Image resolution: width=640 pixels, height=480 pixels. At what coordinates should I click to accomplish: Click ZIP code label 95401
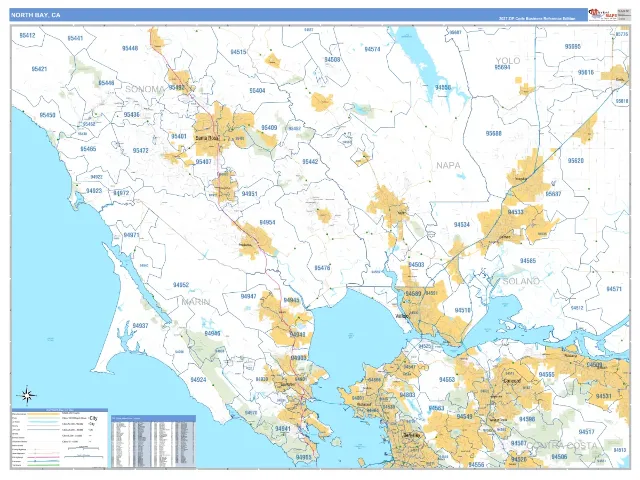click(179, 136)
